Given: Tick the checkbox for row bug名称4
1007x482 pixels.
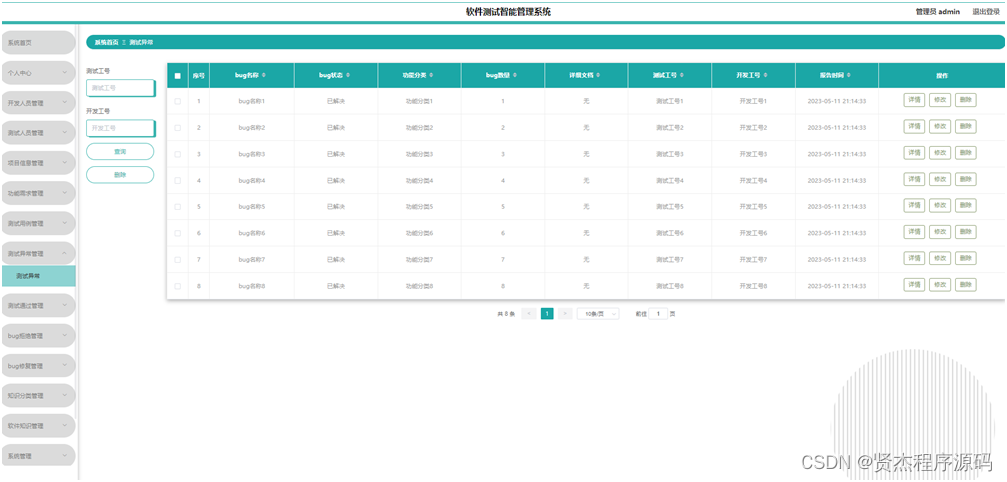Looking at the screenshot, I should click(x=178, y=180).
